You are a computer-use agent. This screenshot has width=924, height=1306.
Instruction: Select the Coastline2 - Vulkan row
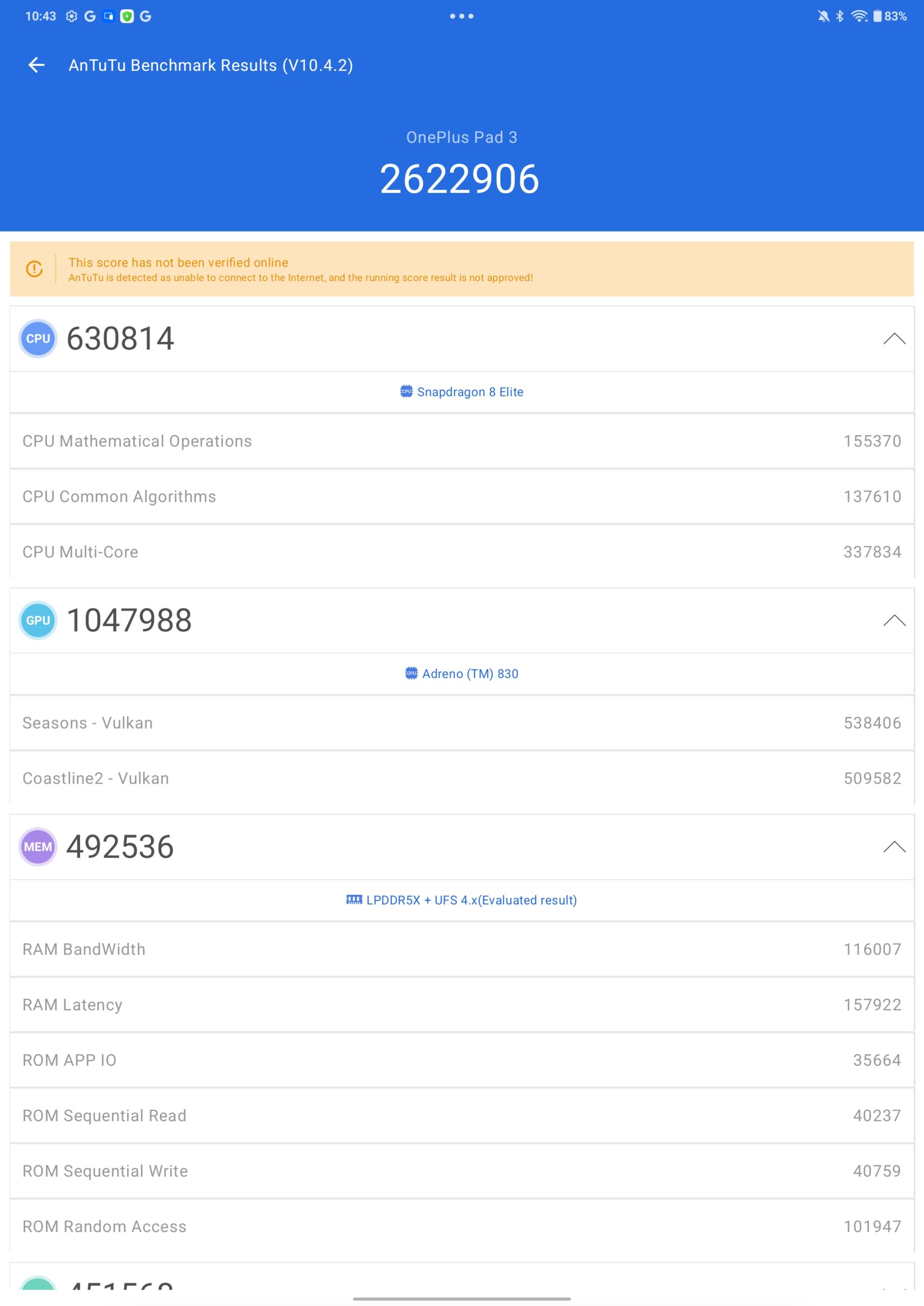(x=462, y=778)
